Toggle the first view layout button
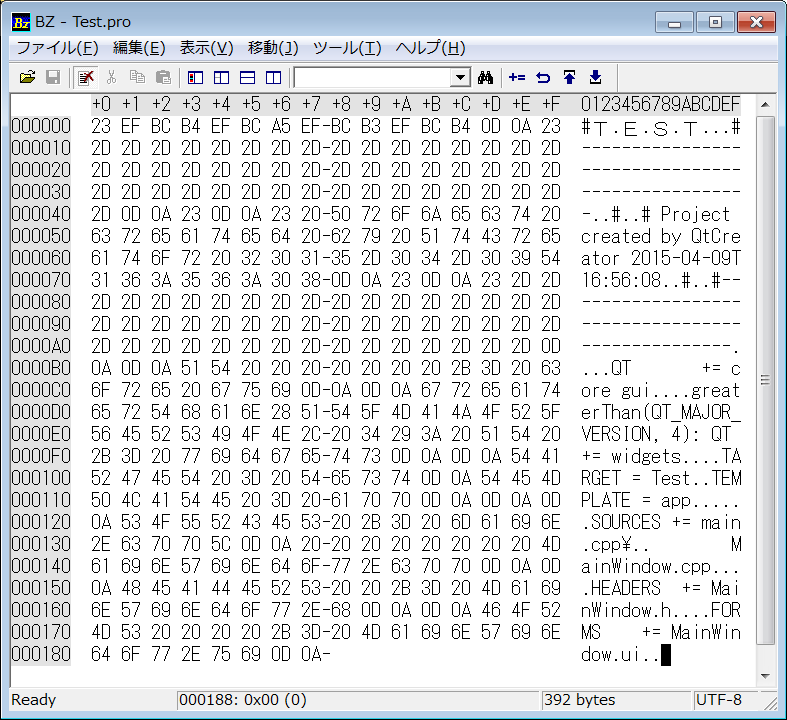The height and width of the screenshot is (720, 787). pyautogui.click(x=196, y=77)
